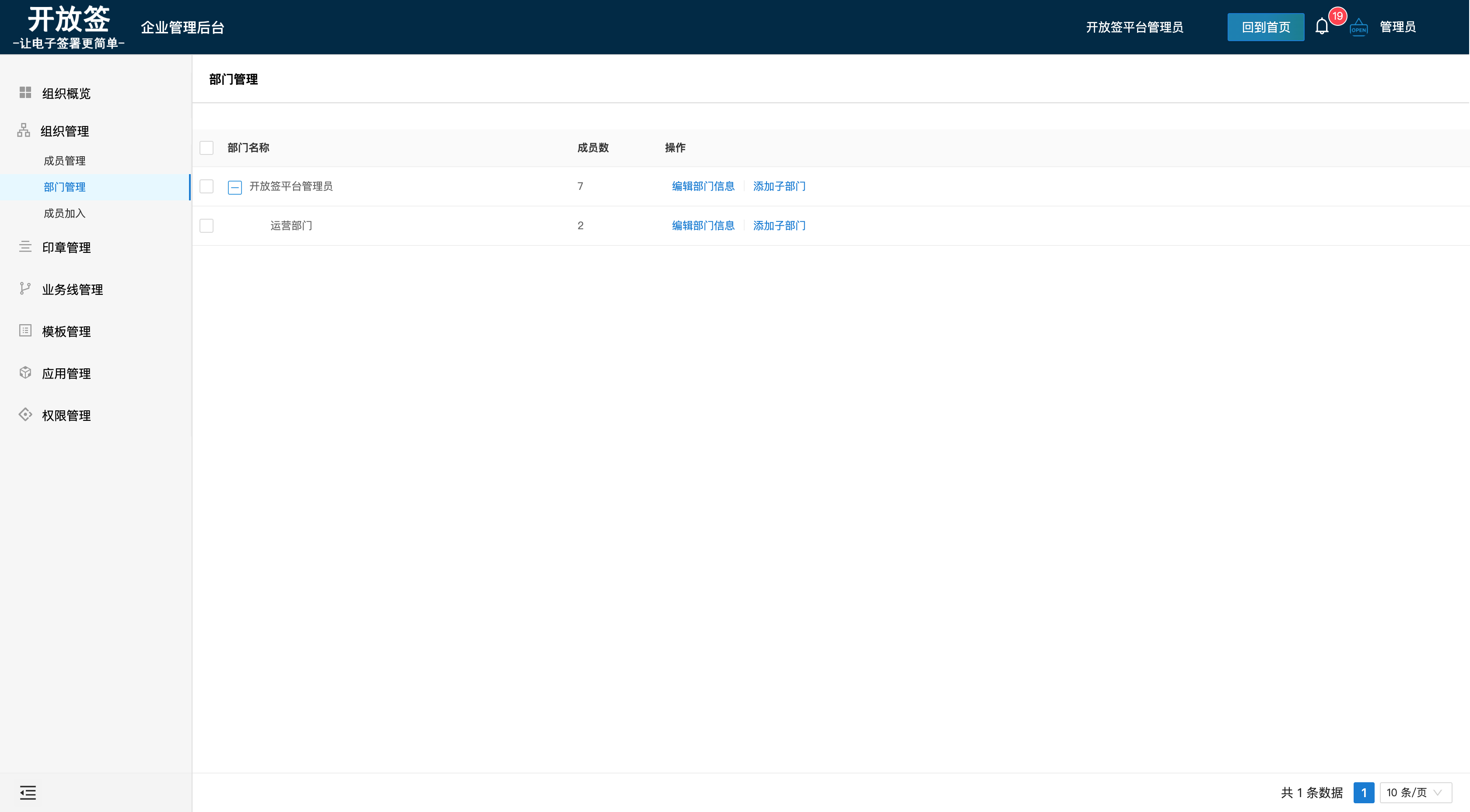Viewport: 1470px width, 812px height.
Task: Open the 印章管理 menu
Action: [x=66, y=248]
